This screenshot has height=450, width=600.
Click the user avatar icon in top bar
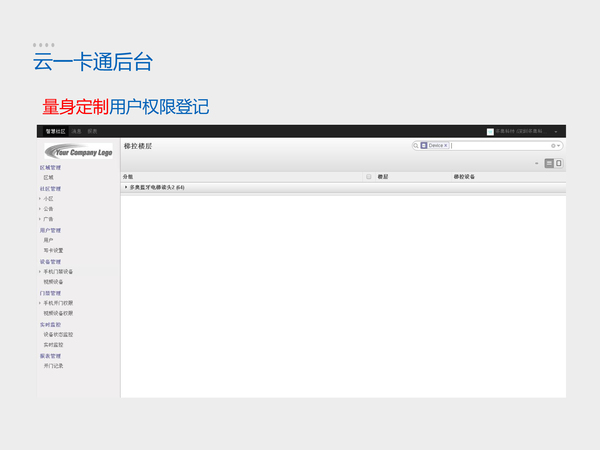[490, 132]
